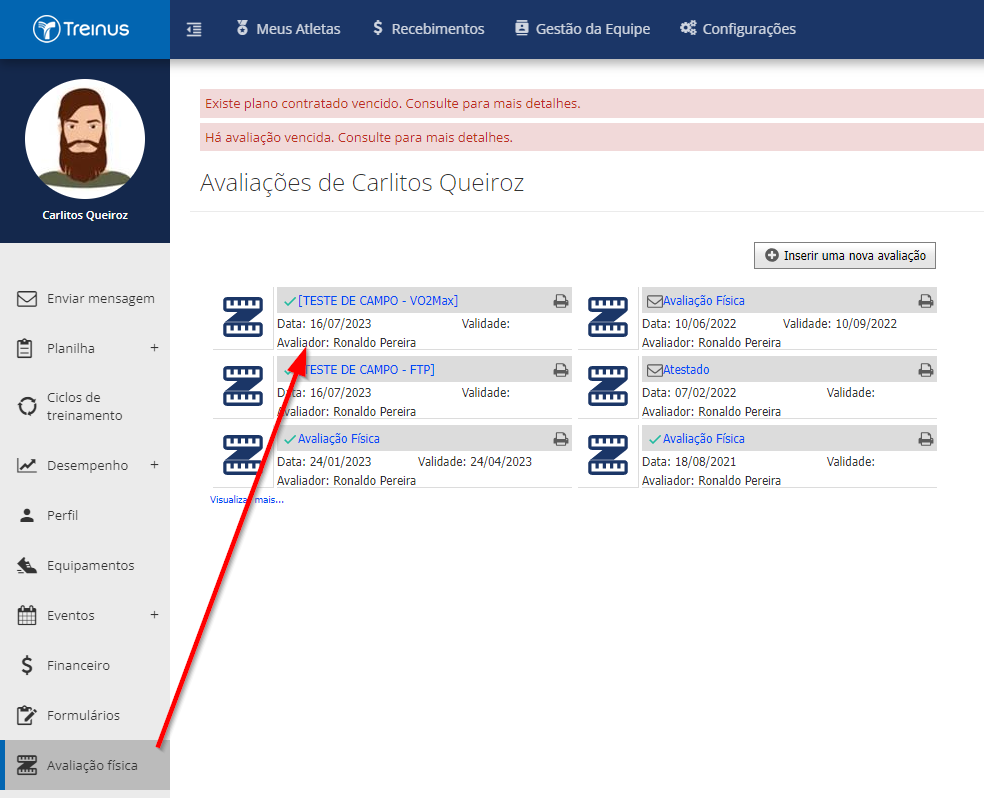Open the Visualizar mais link

[247, 499]
